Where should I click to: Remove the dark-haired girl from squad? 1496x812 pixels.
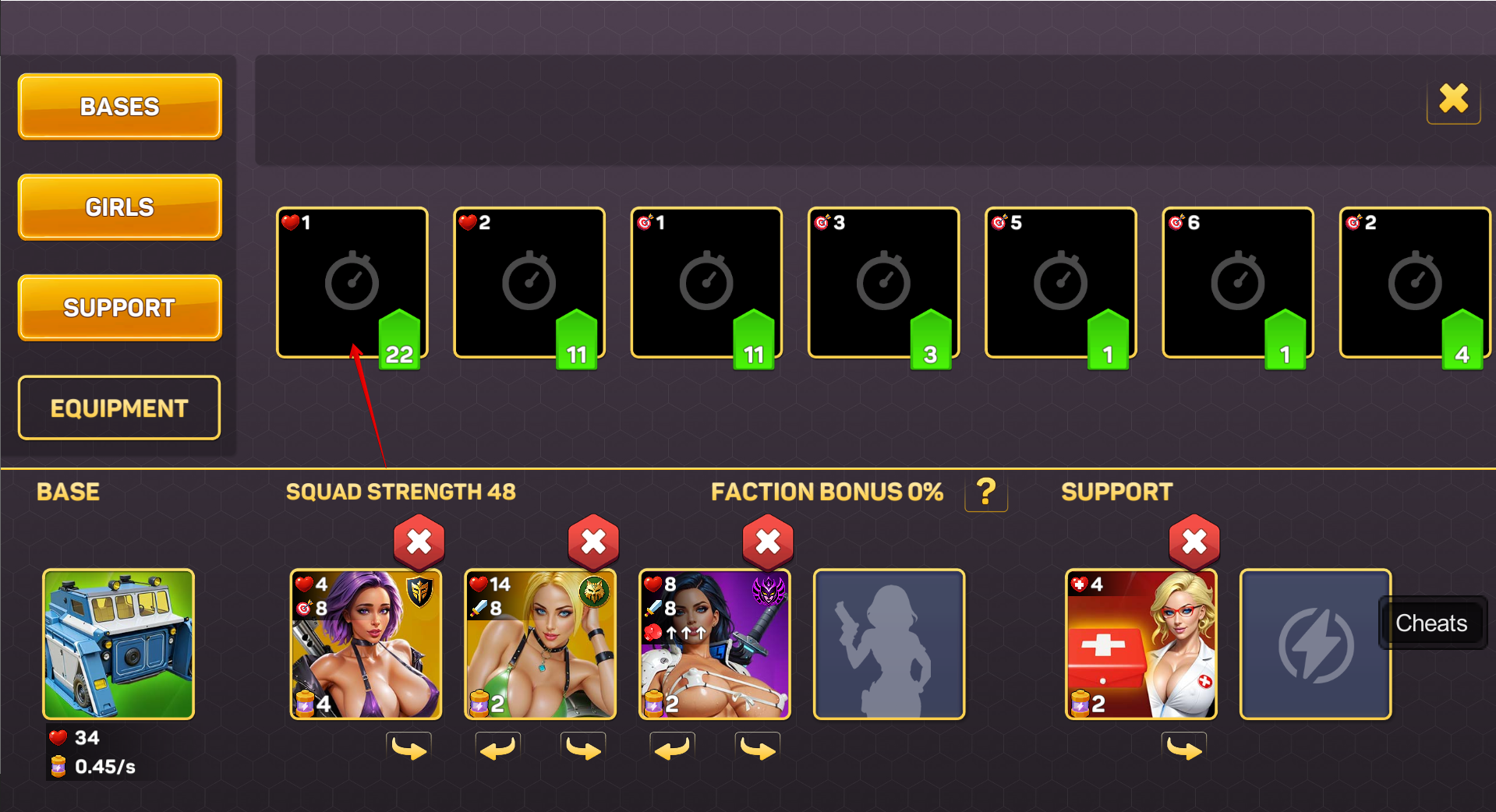[768, 542]
